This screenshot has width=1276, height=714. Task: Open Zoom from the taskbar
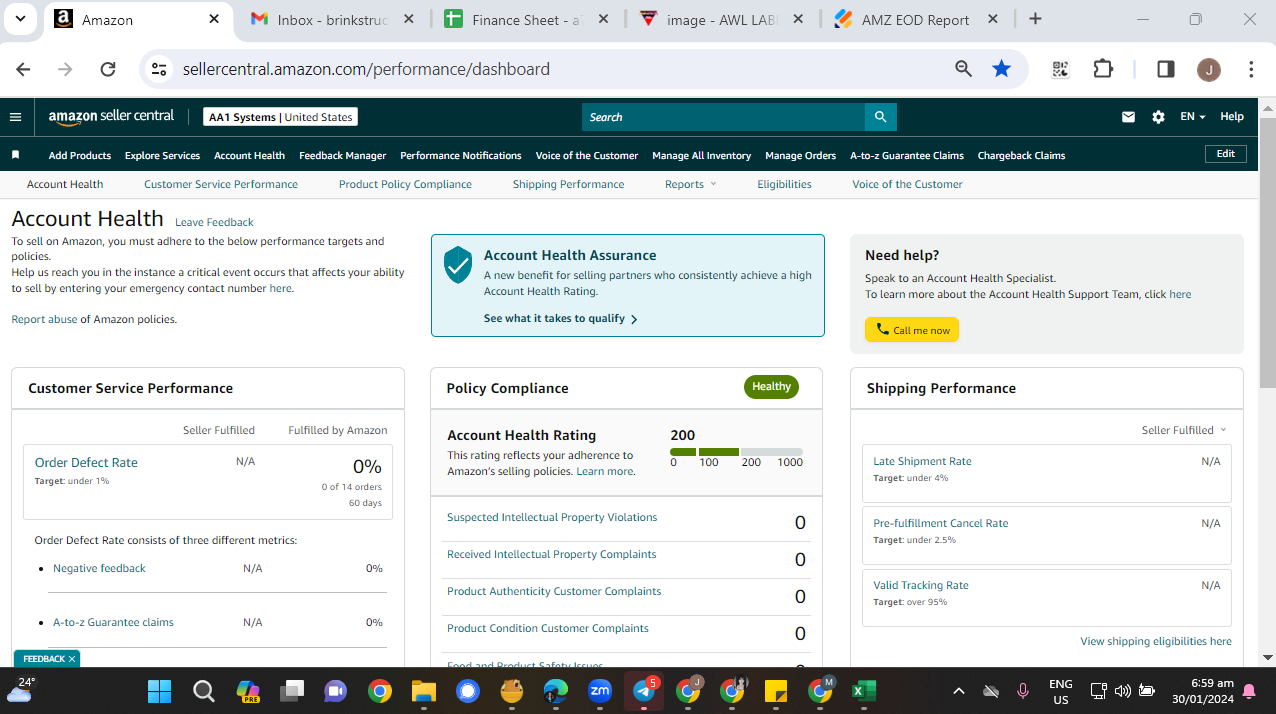tap(600, 691)
